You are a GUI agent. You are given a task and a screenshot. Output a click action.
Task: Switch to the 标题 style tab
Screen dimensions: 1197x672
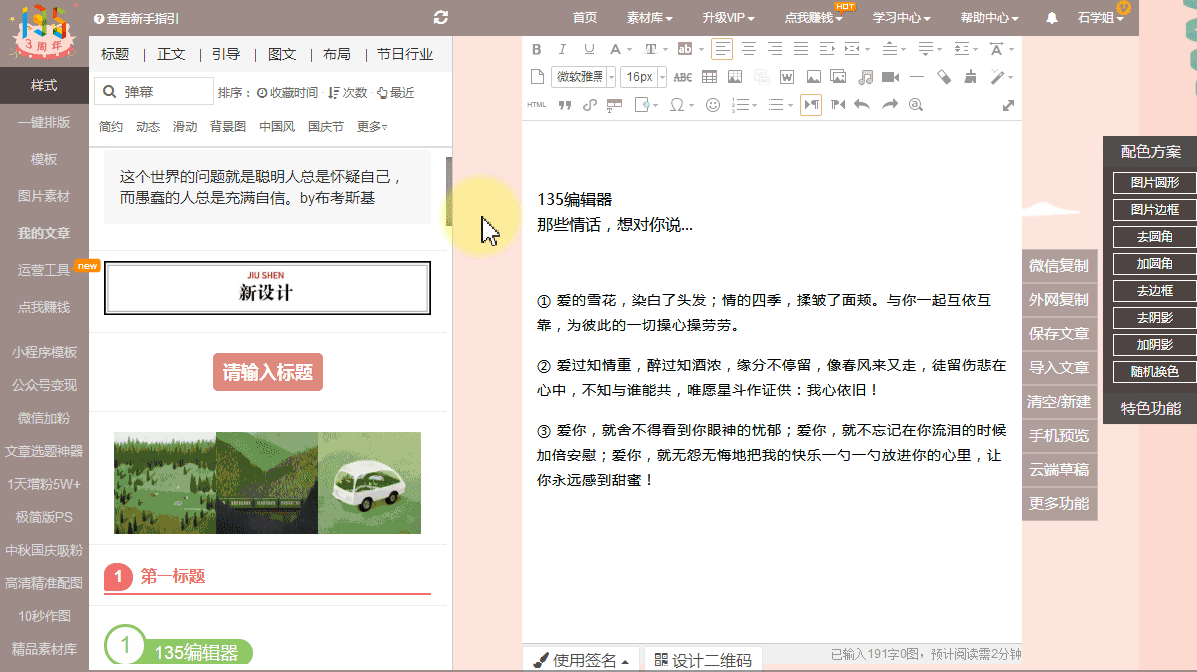pyautogui.click(x=115, y=54)
